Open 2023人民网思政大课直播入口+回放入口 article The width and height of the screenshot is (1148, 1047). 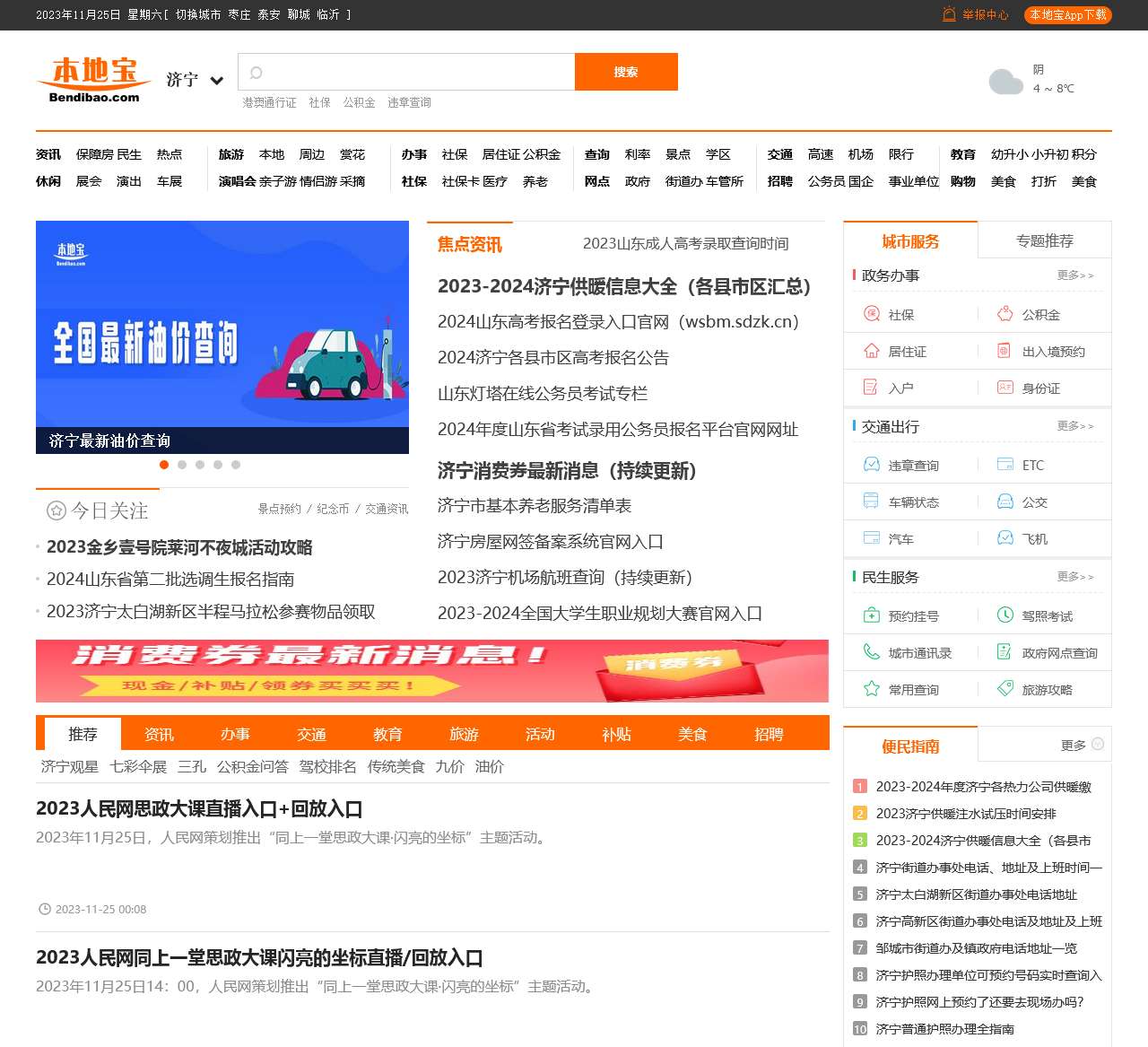tap(199, 808)
